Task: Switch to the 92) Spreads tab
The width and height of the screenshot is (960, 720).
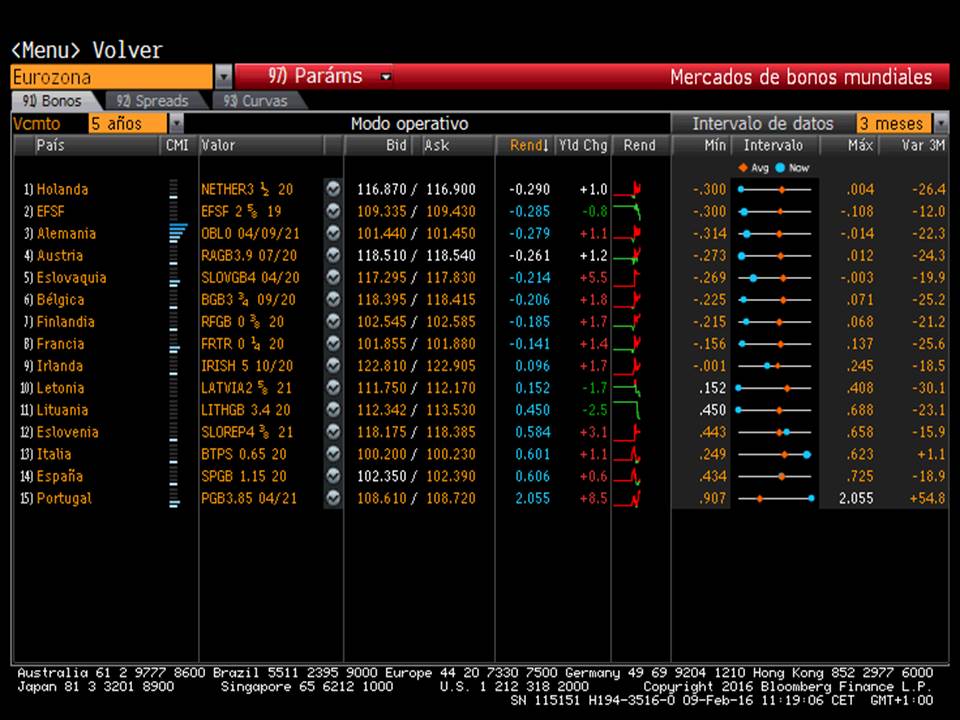Action: coord(153,100)
